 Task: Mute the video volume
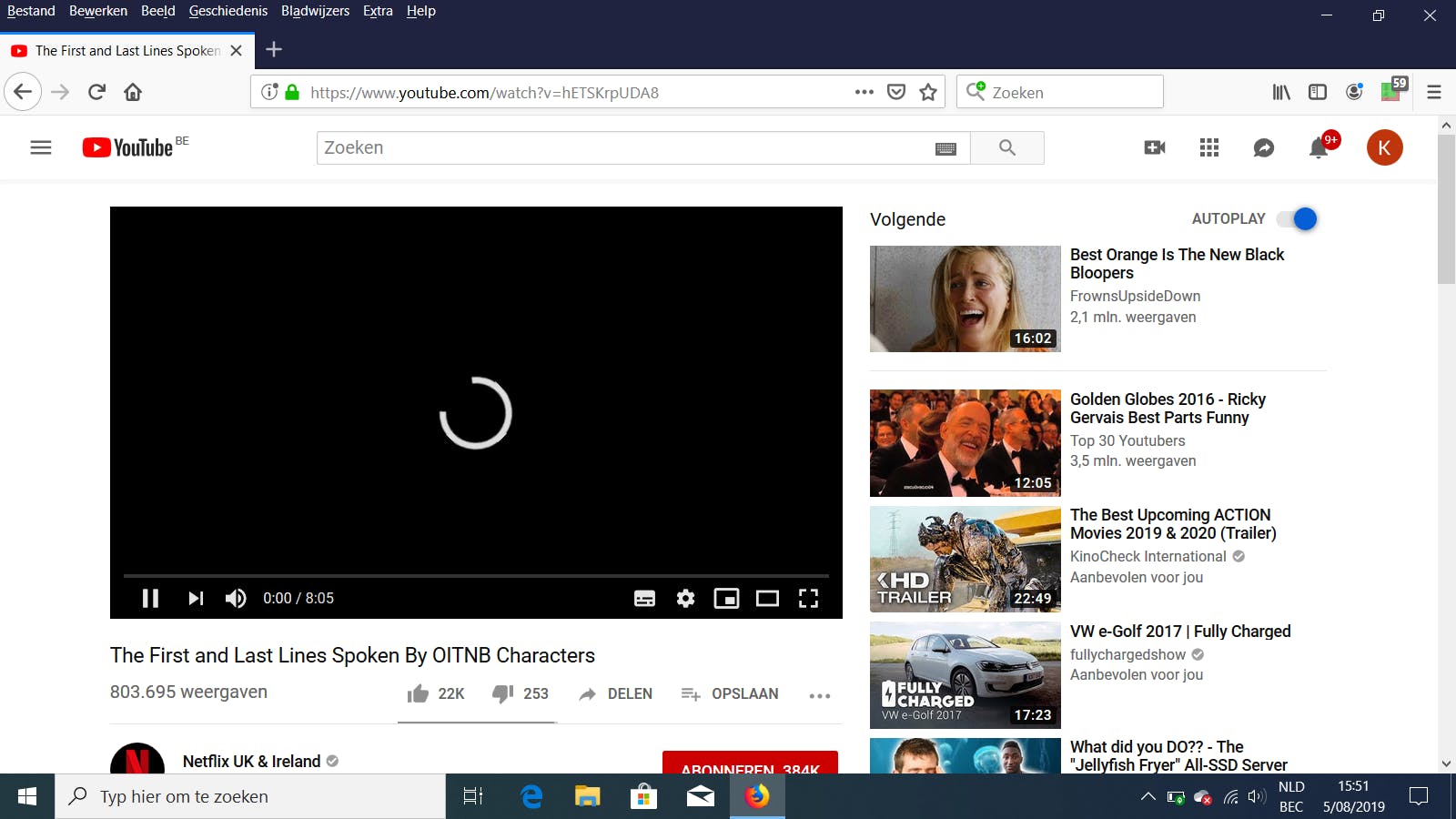coord(236,598)
